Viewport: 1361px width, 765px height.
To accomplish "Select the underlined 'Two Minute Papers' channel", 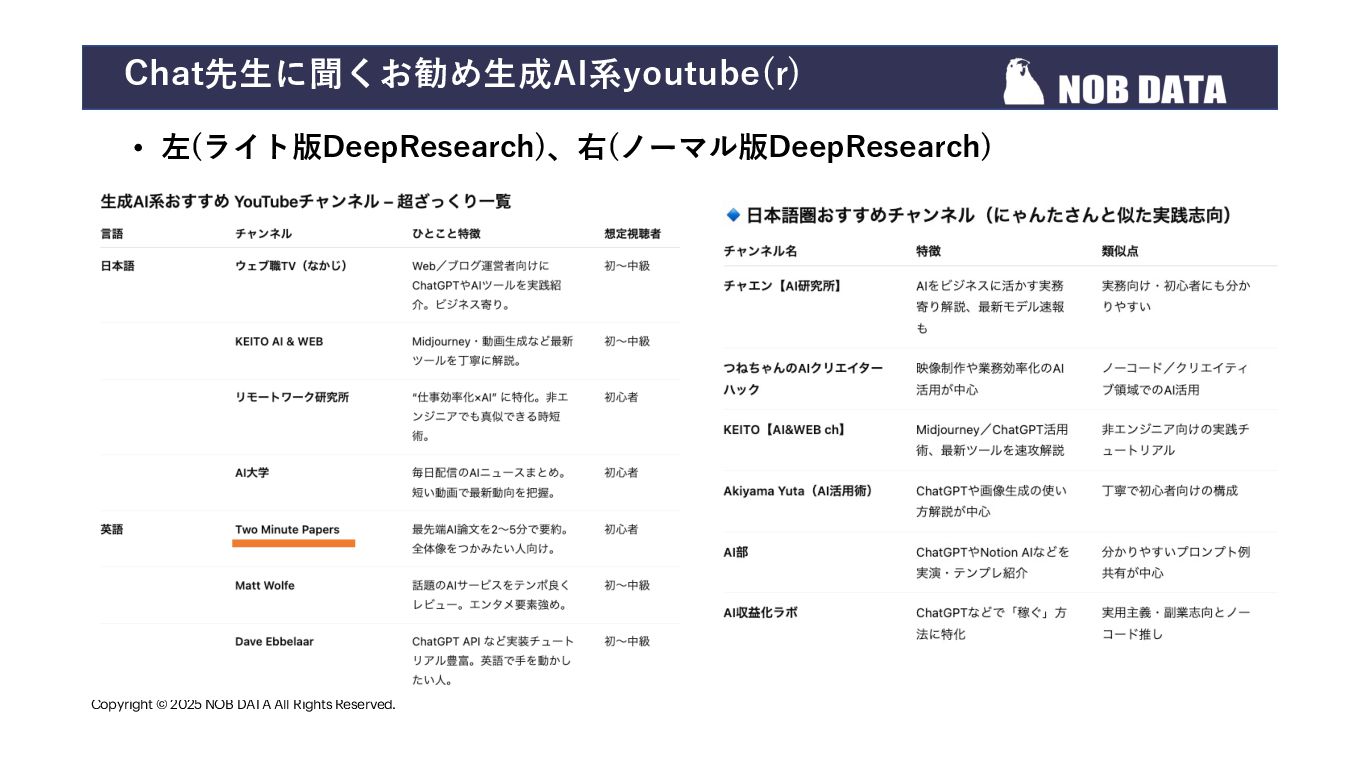I will [x=287, y=530].
